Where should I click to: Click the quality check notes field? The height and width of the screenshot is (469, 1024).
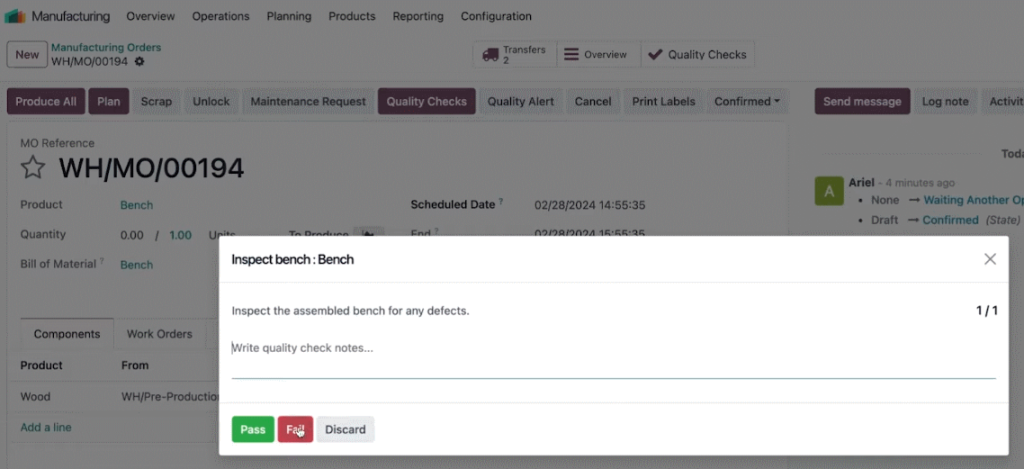[x=613, y=357]
